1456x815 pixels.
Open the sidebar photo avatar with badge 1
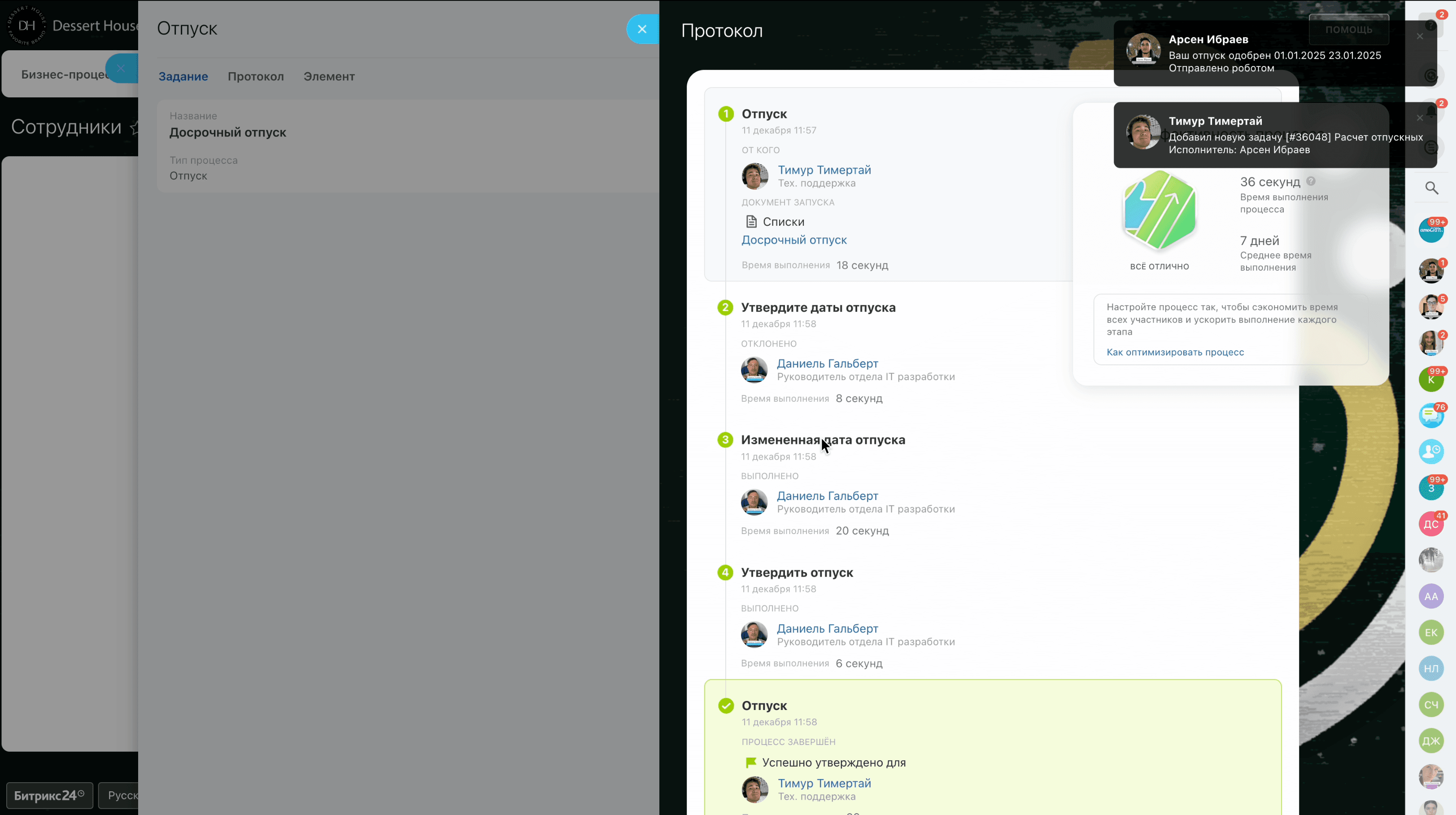(1431, 271)
